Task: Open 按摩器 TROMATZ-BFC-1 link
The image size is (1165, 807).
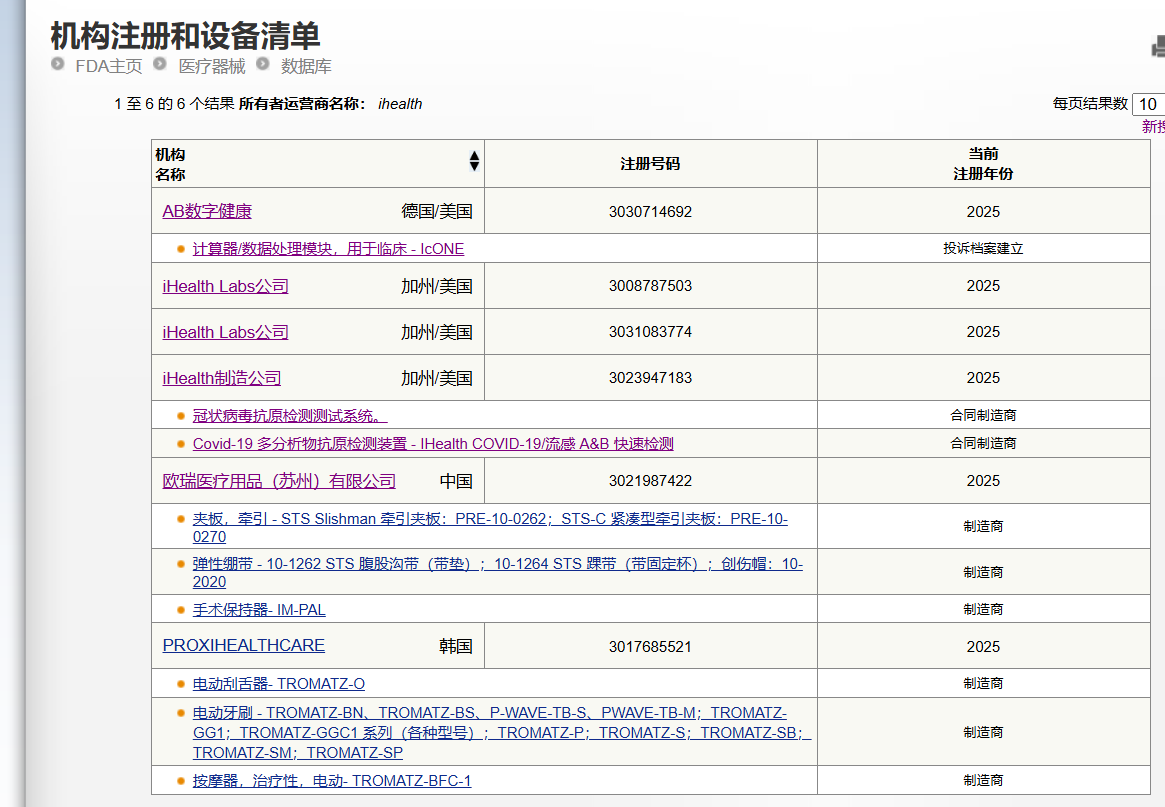Action: (332, 780)
